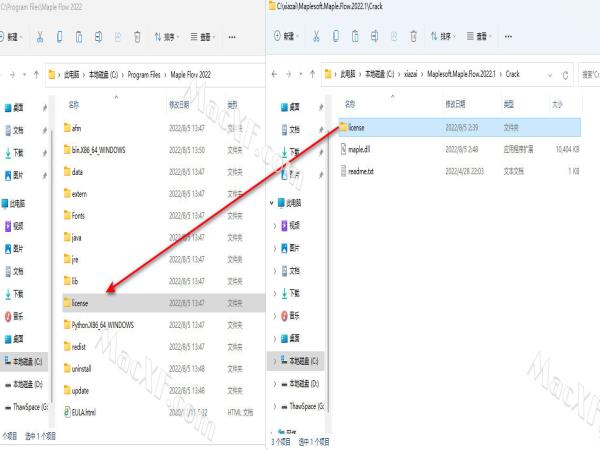Open the more options ellipsis in left window

(x=232, y=37)
